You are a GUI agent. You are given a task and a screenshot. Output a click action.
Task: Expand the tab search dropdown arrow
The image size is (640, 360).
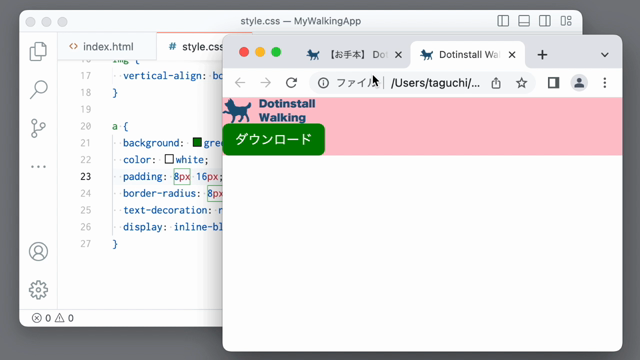coord(604,55)
